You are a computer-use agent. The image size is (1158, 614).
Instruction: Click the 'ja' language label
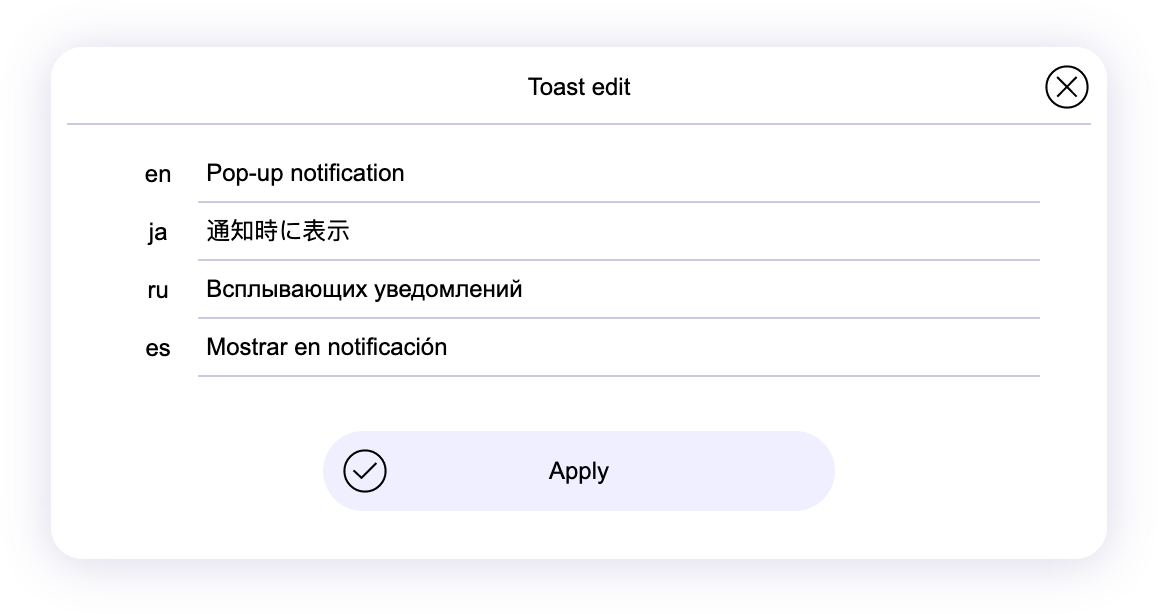(158, 233)
